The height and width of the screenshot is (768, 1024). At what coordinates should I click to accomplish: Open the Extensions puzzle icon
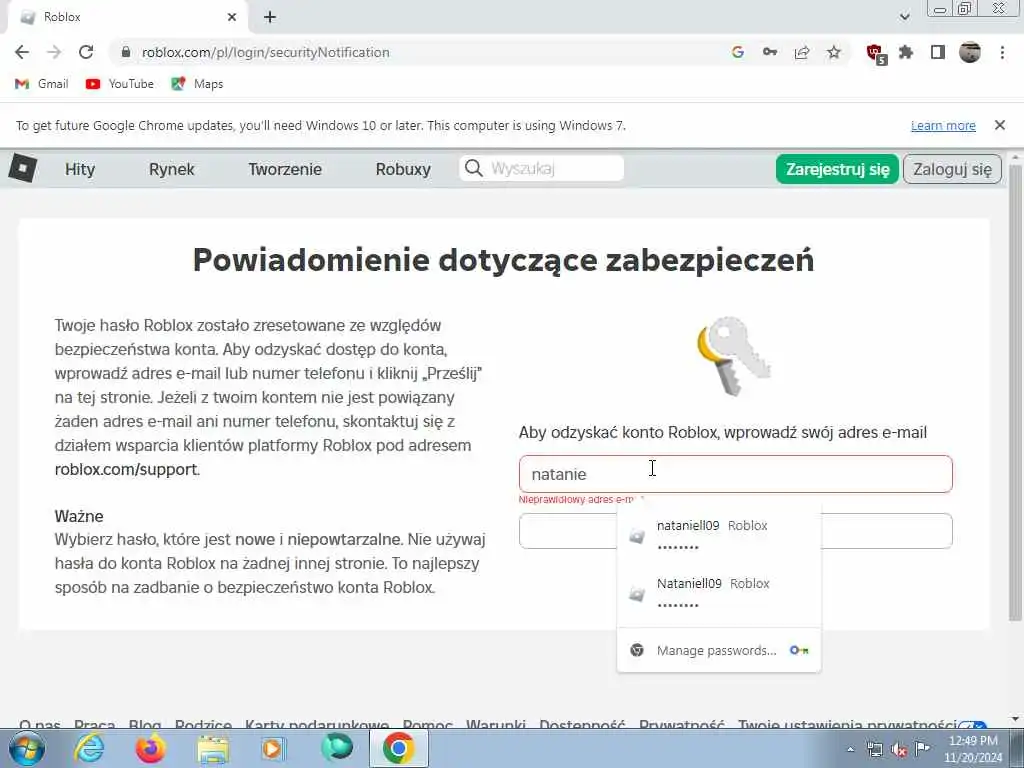coord(906,52)
